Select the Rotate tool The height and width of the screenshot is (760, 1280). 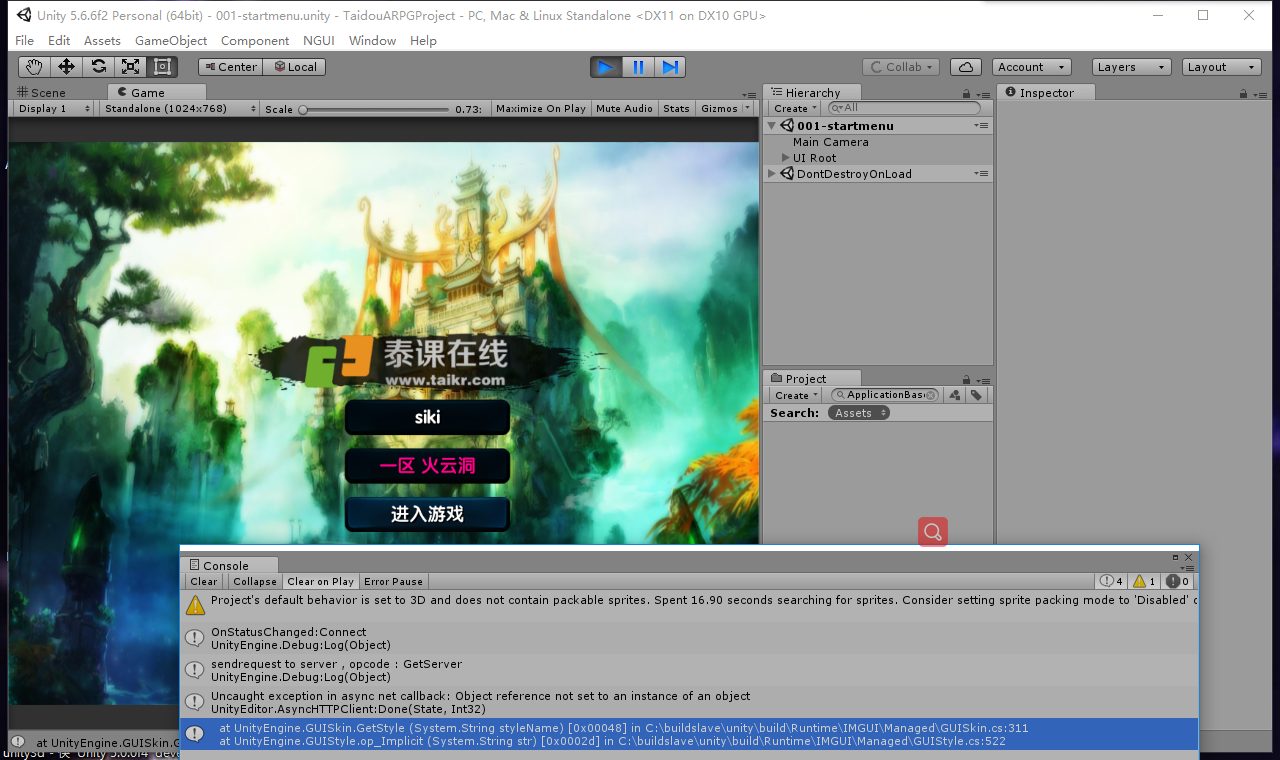[x=98, y=67]
